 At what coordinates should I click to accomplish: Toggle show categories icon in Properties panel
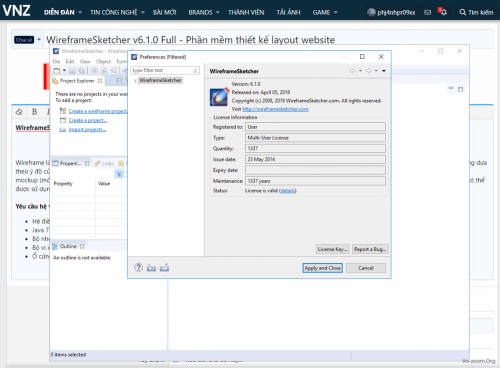coord(119,174)
